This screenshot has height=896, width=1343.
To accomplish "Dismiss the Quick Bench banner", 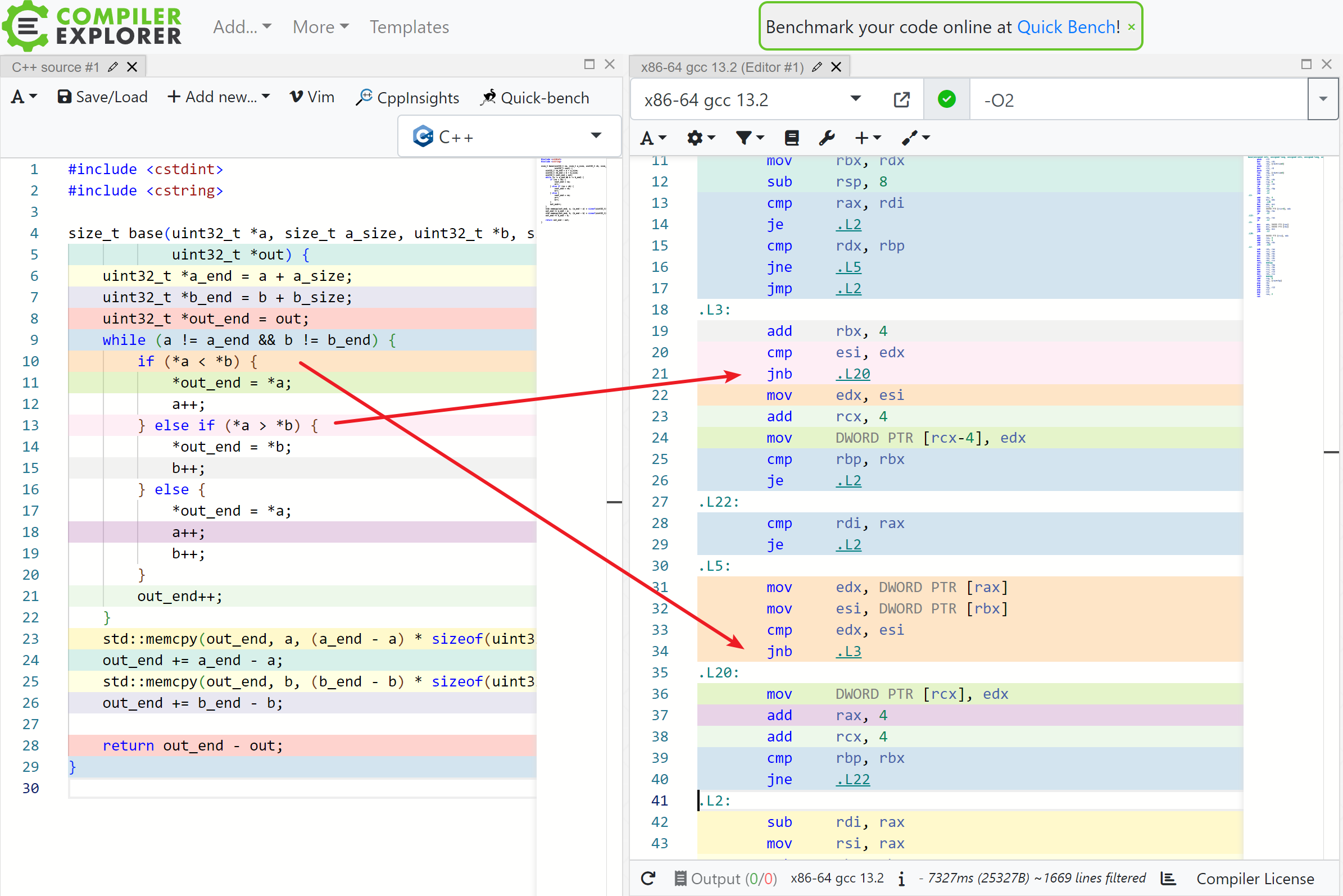I will coord(1131,27).
